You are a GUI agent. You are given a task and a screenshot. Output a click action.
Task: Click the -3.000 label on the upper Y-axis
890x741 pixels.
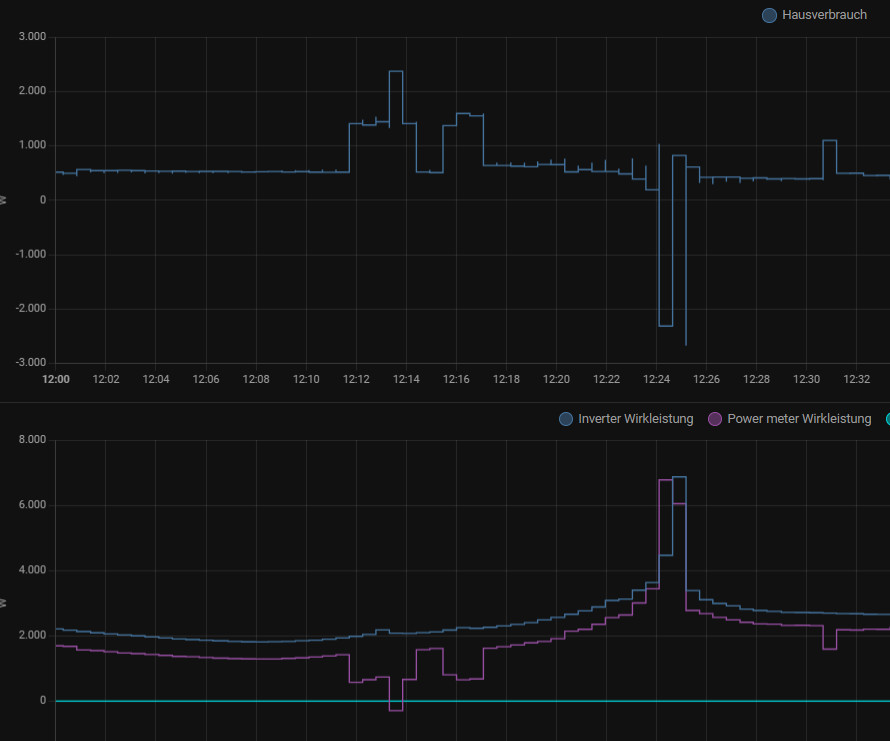tap(31, 363)
